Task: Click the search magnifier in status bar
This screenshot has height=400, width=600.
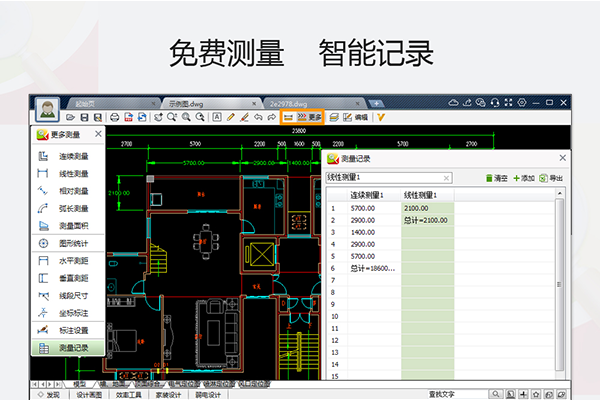Action: [x=496, y=394]
